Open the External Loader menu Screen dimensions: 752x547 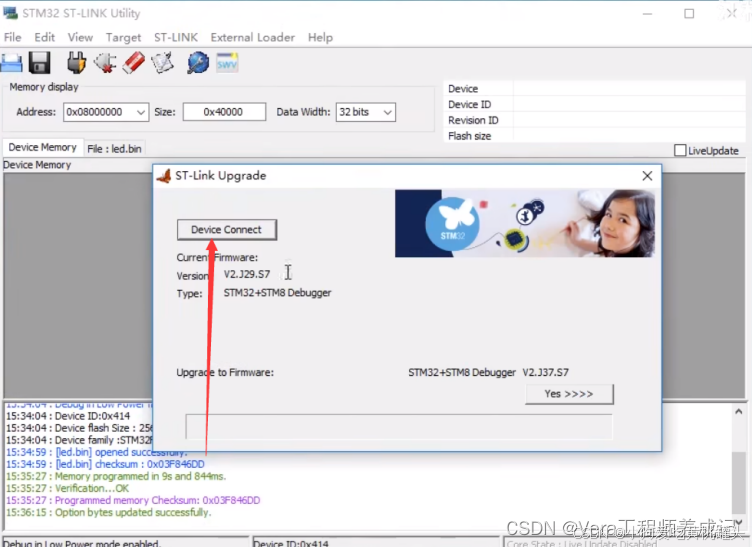click(x=252, y=37)
